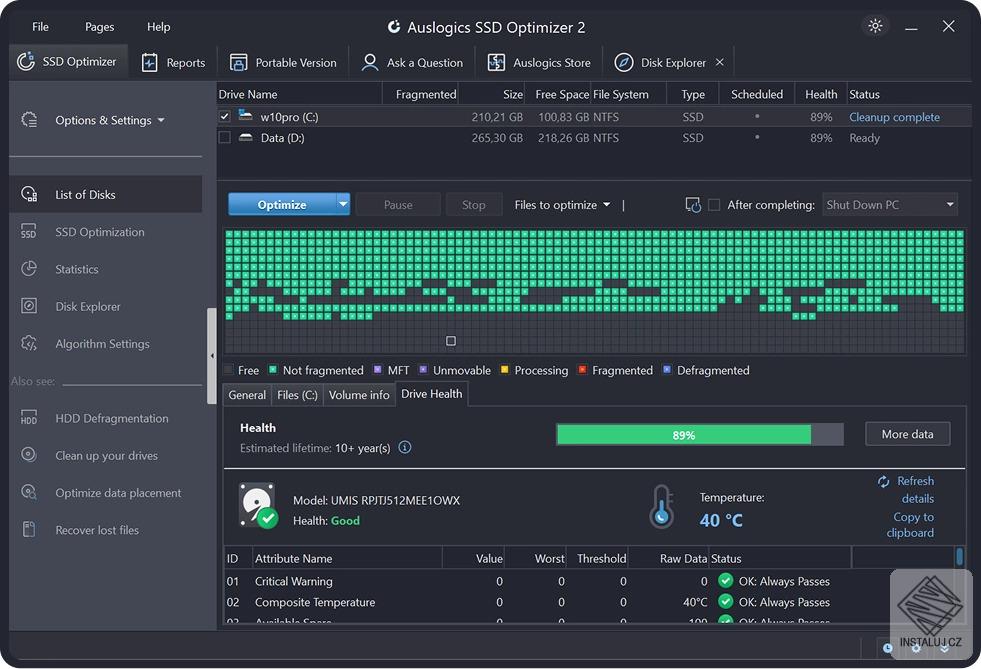The width and height of the screenshot is (981, 669).
Task: Select the General info tab
Action: (247, 395)
